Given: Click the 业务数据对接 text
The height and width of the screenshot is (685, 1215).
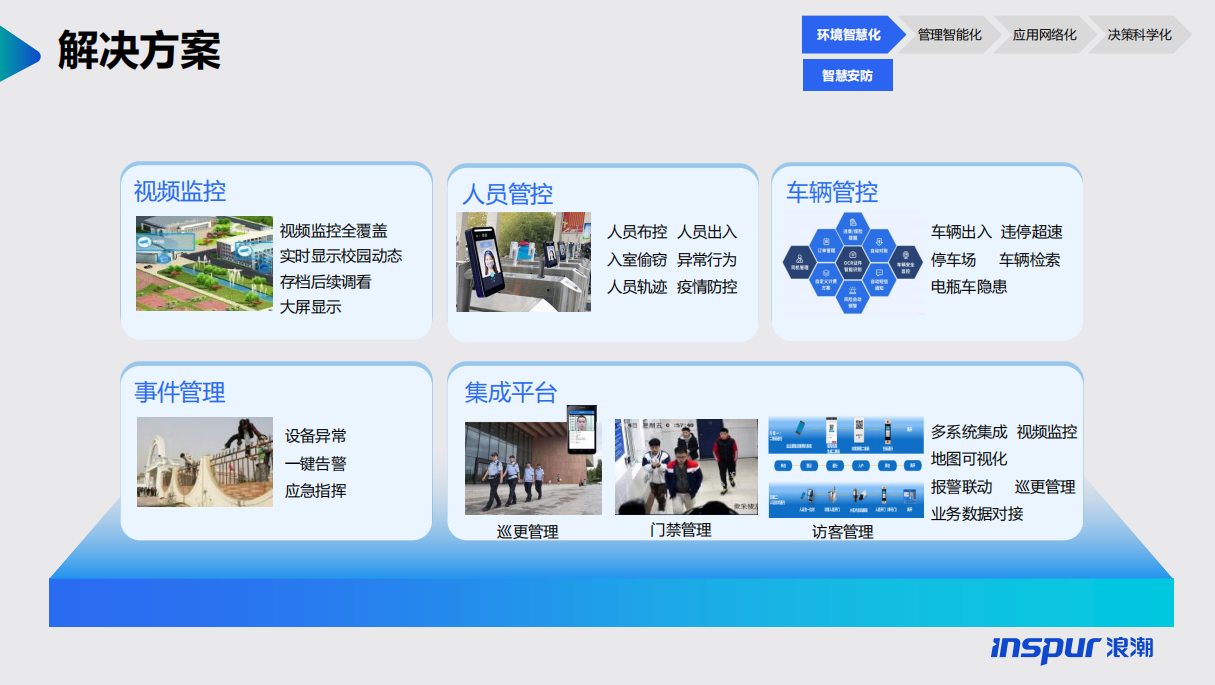Looking at the screenshot, I should (x=977, y=514).
